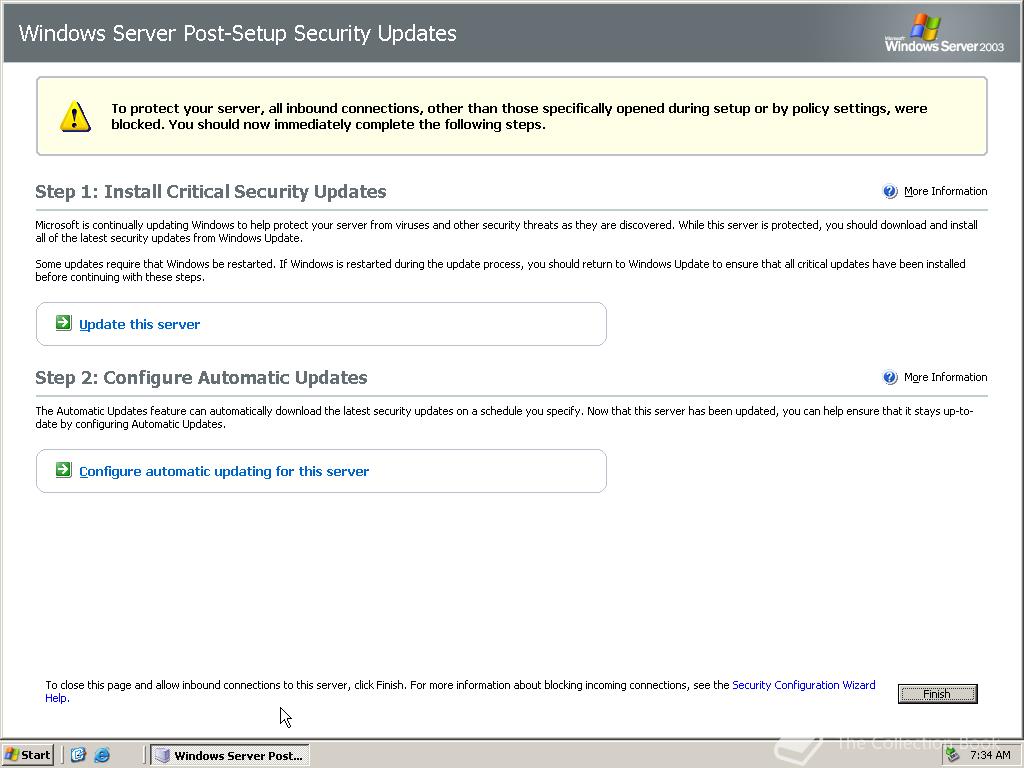This screenshot has width=1024, height=768.
Task: Click the Windows Server 2003 logo
Action: click(x=944, y=33)
